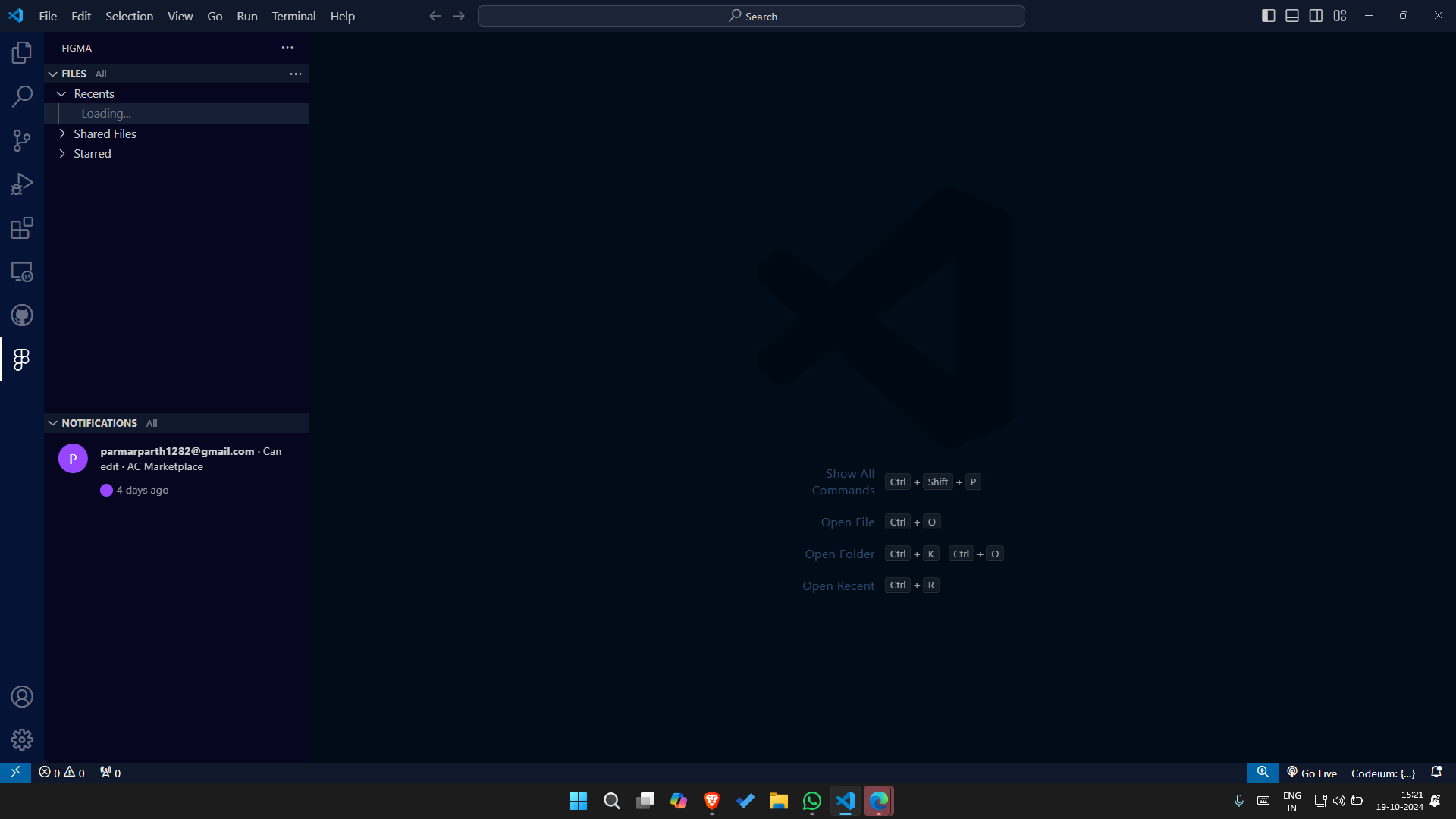1456x819 pixels.
Task: Open the GitHub view in activity bar
Action: tap(22, 315)
